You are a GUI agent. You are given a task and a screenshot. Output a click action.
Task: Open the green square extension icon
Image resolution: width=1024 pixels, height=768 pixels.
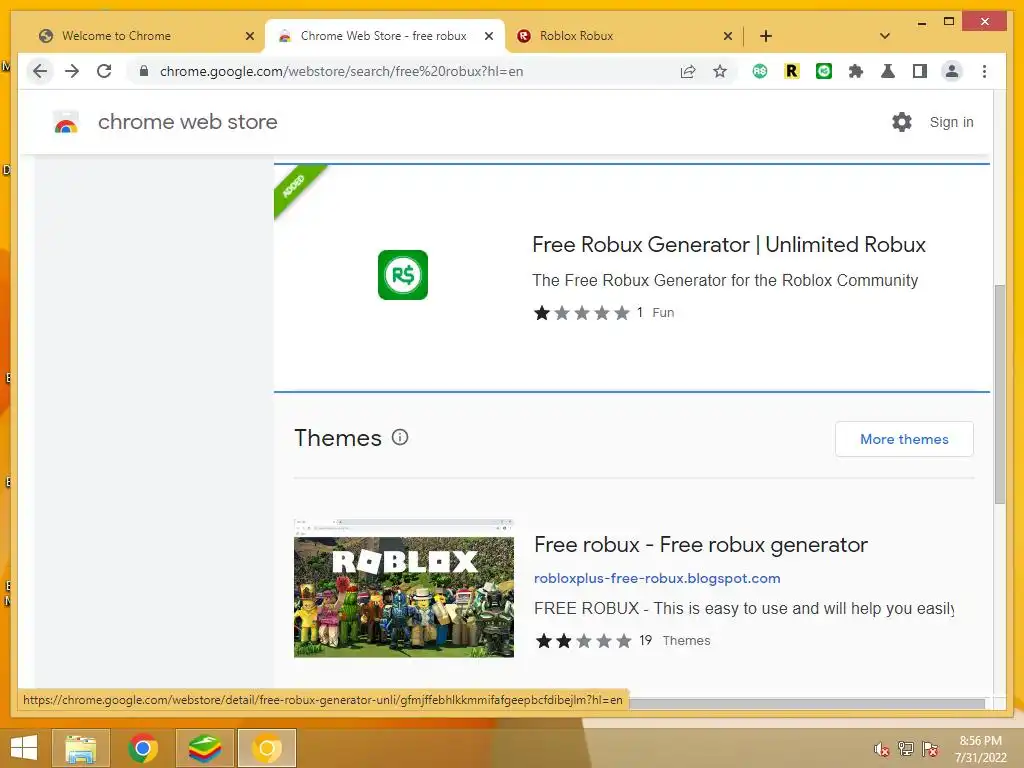tap(824, 71)
